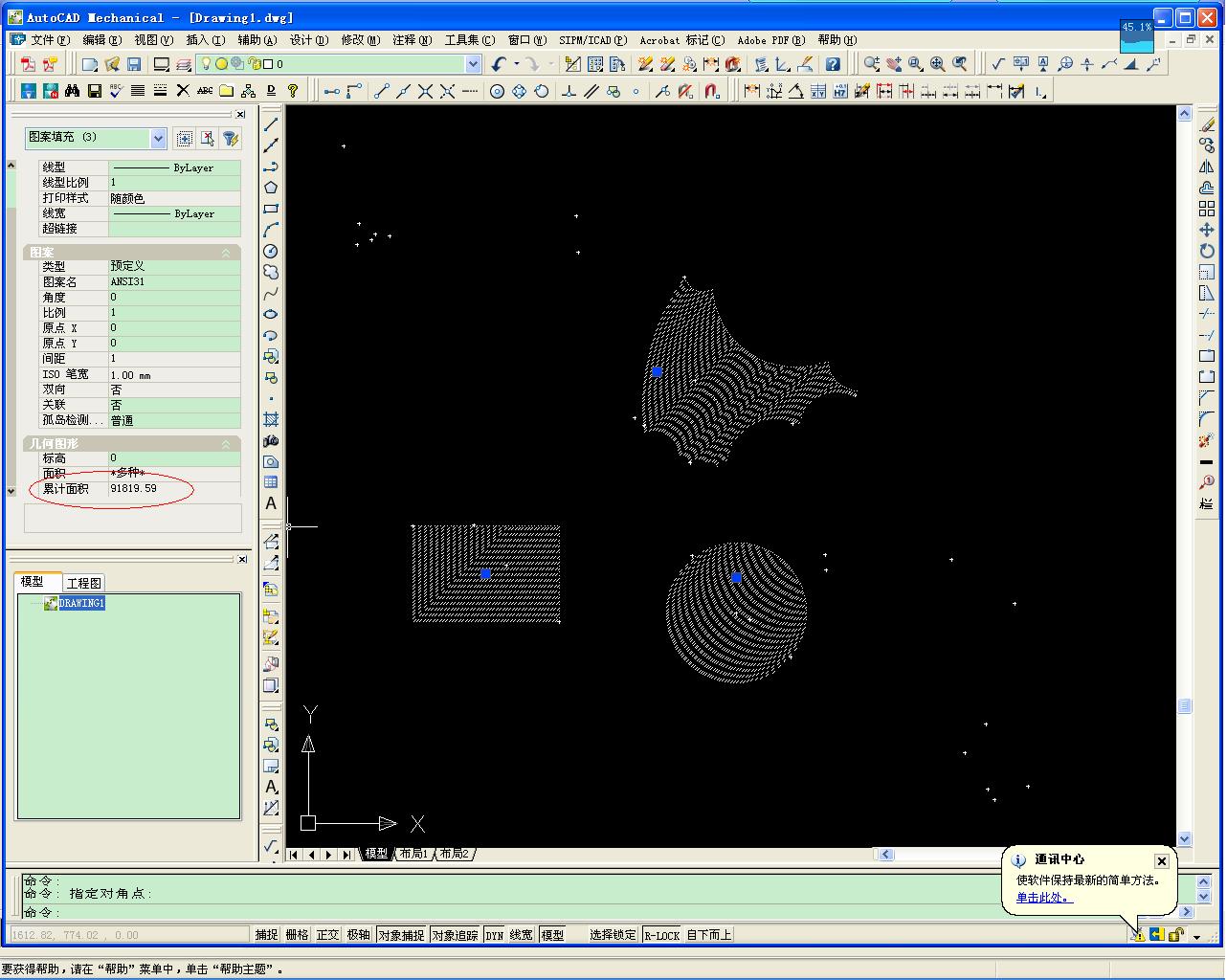The width and height of the screenshot is (1227, 980).
Task: Open the Help question mark icon
Action: (833, 64)
